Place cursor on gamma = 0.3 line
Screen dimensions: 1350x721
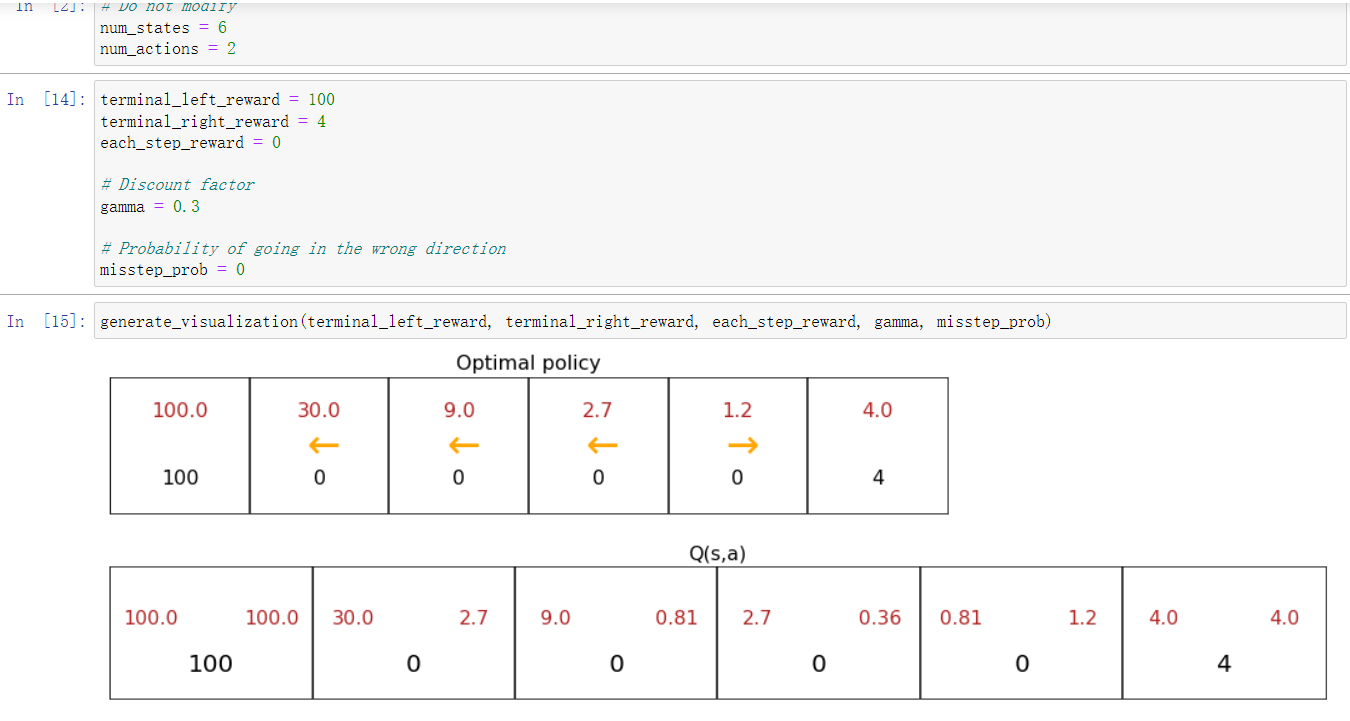click(150, 206)
